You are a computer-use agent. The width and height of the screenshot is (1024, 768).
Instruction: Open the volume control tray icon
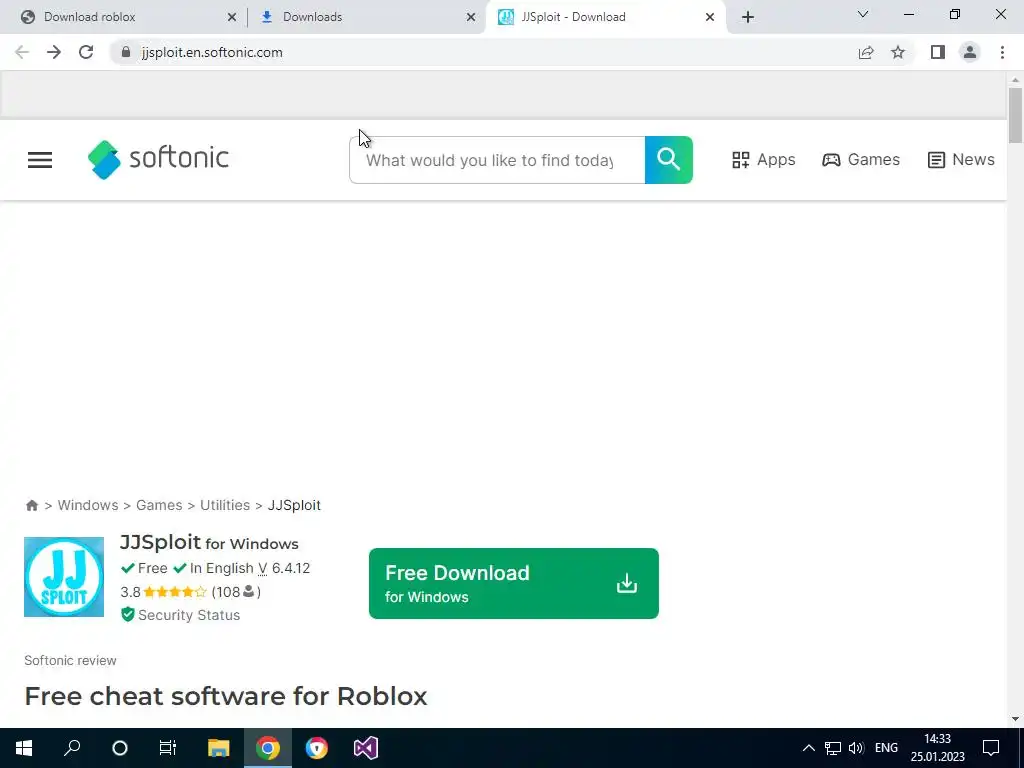click(x=856, y=748)
